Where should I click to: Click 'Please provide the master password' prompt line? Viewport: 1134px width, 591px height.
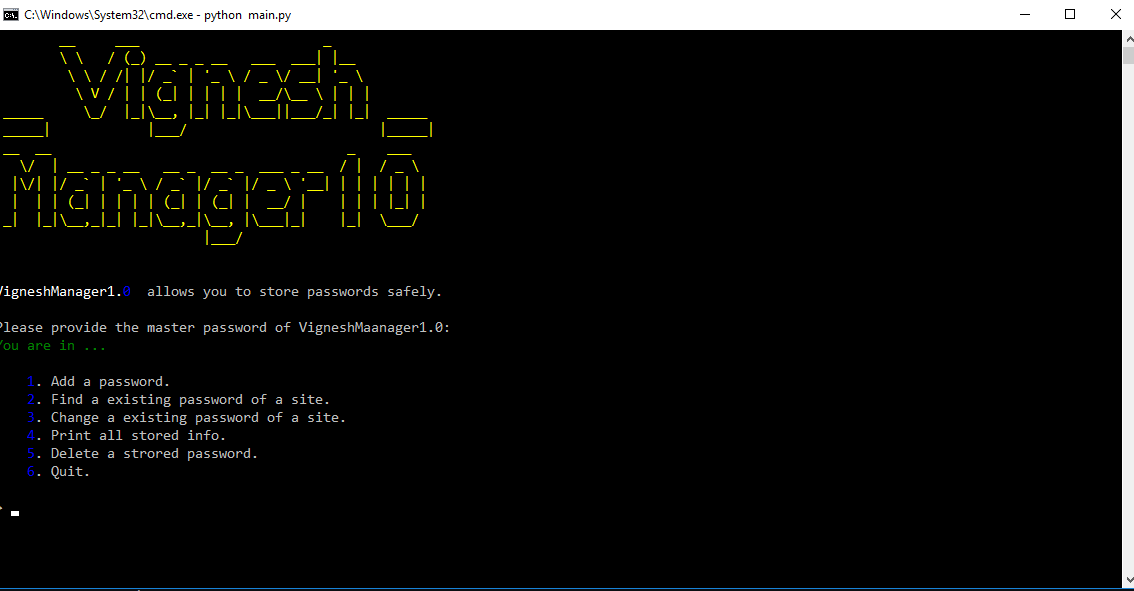pos(224,328)
